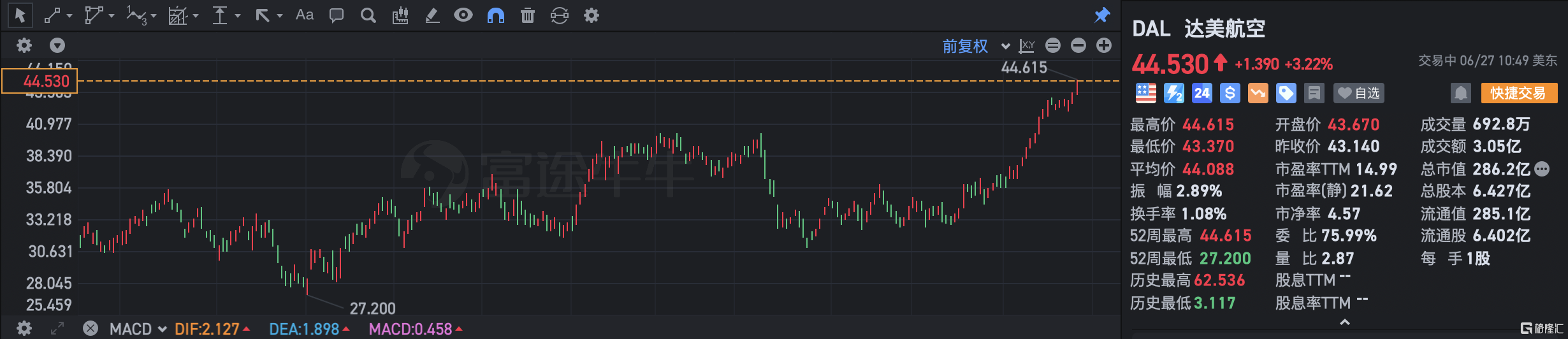This screenshot has height=339, width=1568.
Task: Click the blue dollar sign icon
Action: pyautogui.click(x=1230, y=93)
